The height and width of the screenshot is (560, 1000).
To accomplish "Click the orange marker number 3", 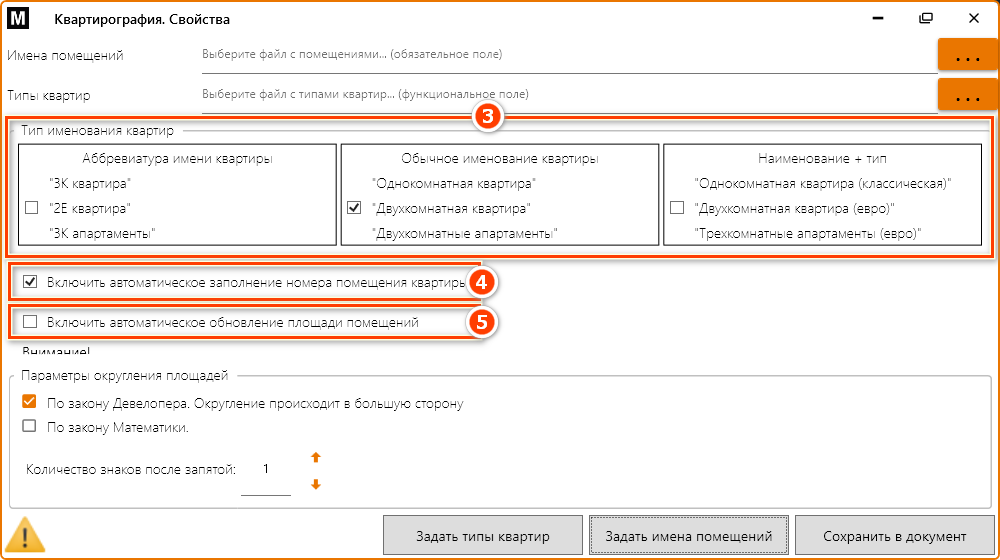I will [487, 116].
